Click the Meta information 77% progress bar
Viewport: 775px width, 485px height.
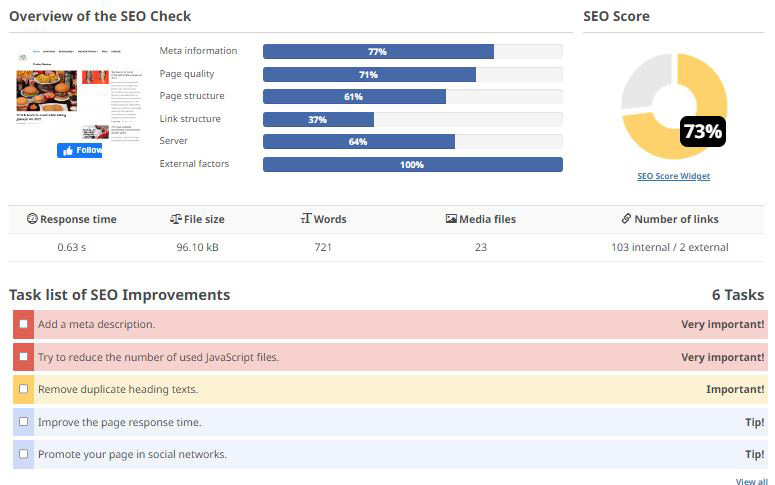378,52
